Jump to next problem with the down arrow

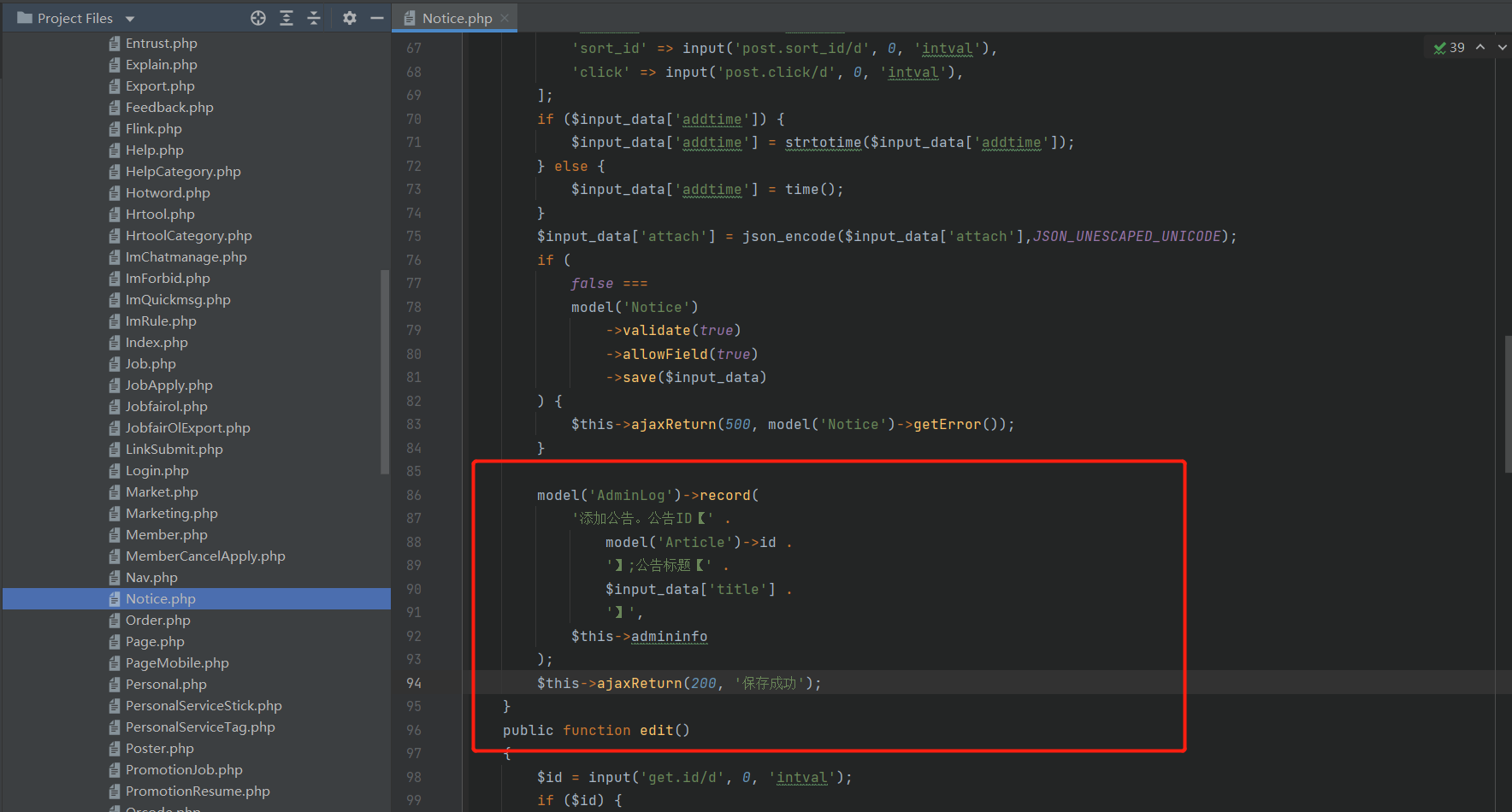tap(1501, 47)
